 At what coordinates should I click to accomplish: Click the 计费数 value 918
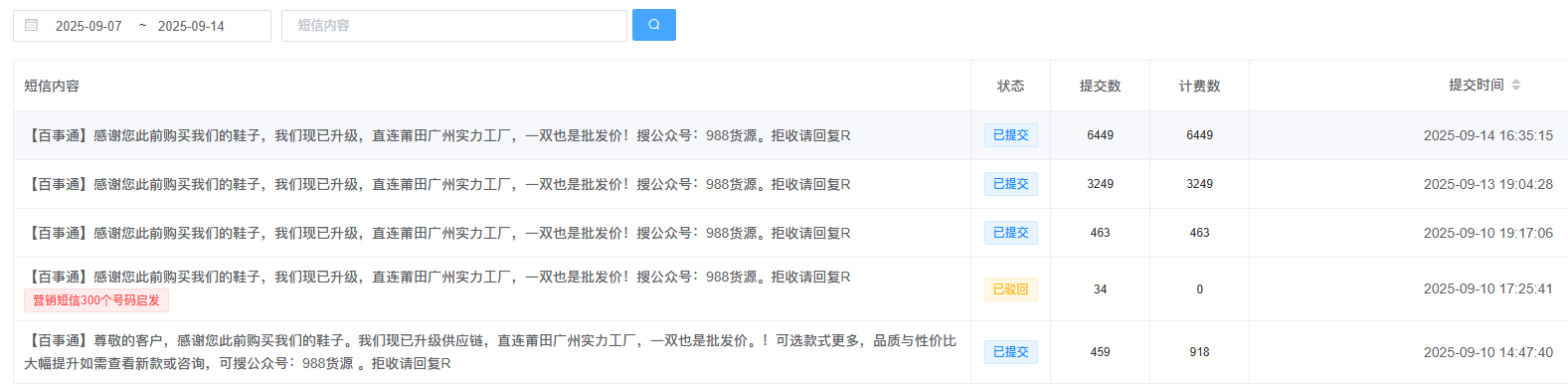tap(1199, 352)
